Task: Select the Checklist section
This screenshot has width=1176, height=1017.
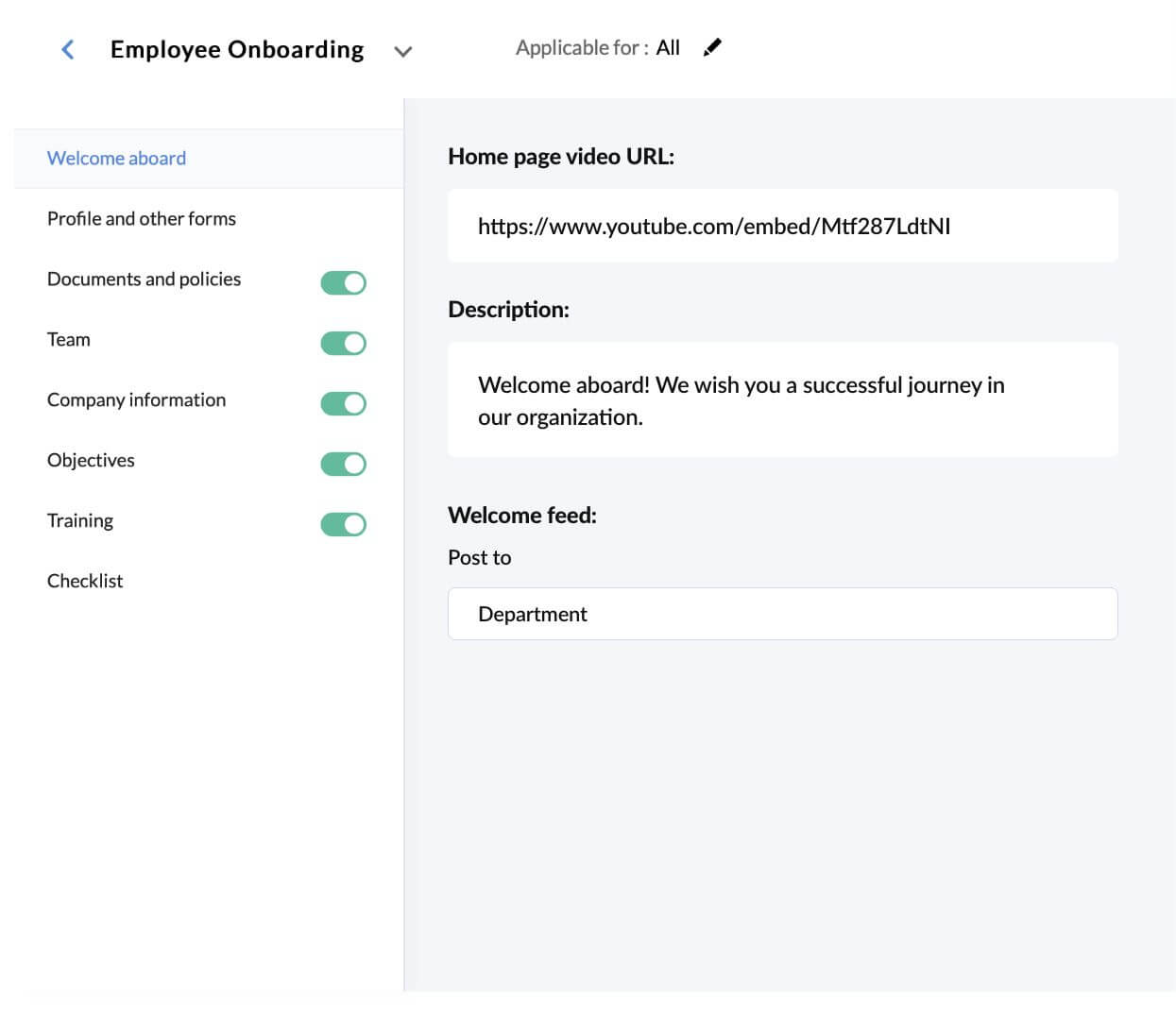Action: pos(85,580)
